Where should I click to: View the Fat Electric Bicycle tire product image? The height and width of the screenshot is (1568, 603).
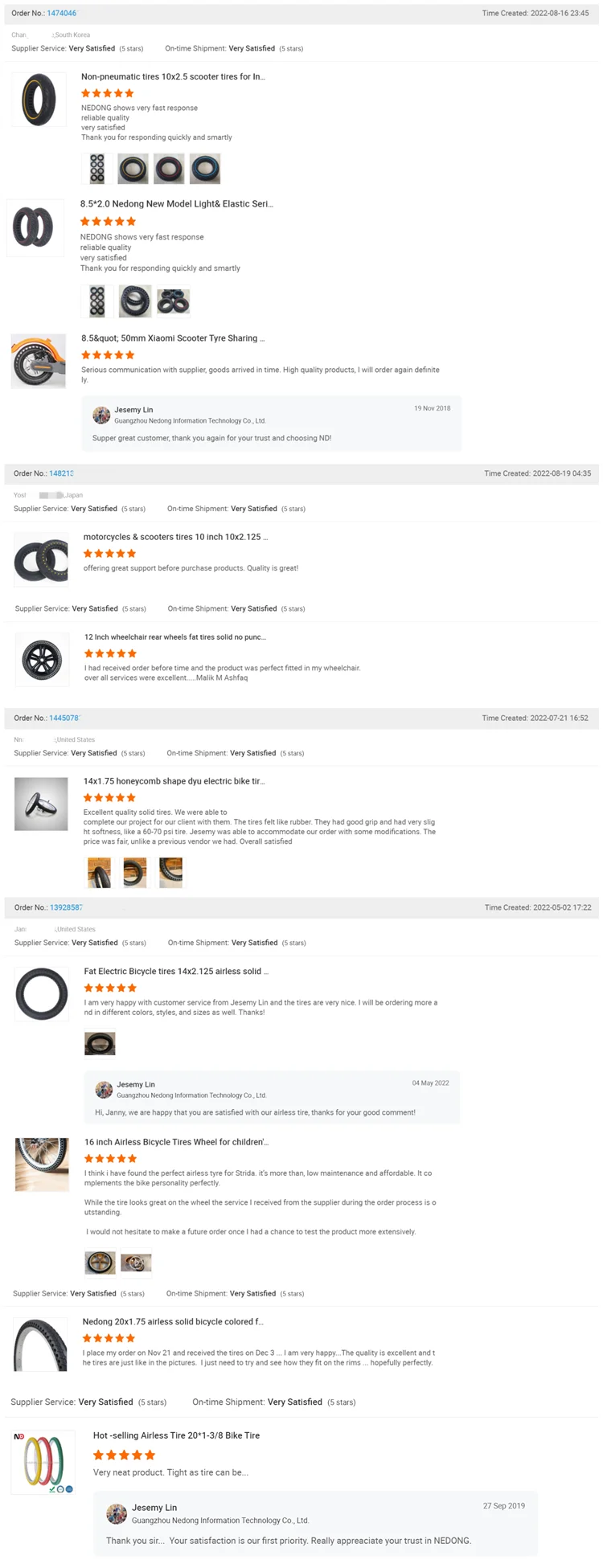tap(42, 994)
